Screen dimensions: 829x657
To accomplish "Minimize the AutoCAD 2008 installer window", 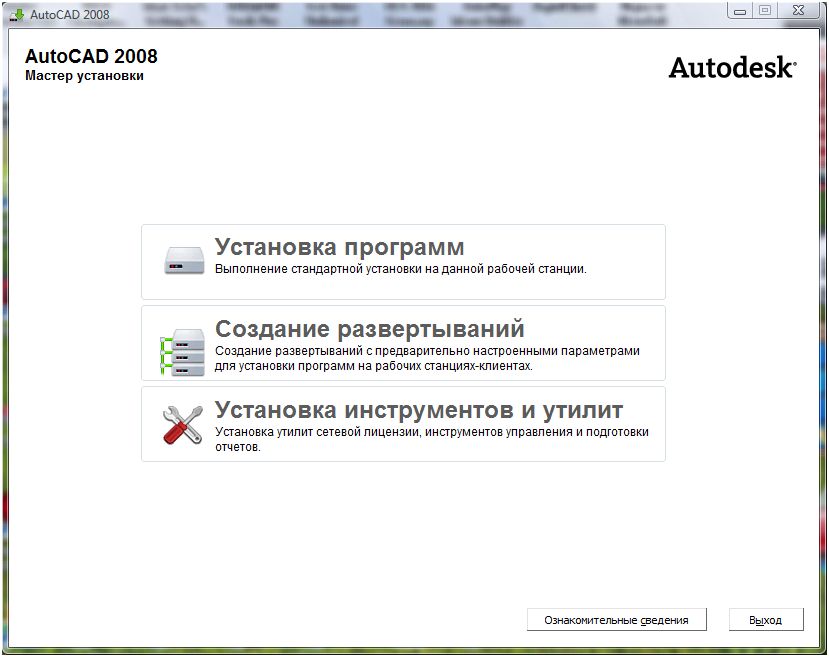I will [x=740, y=11].
